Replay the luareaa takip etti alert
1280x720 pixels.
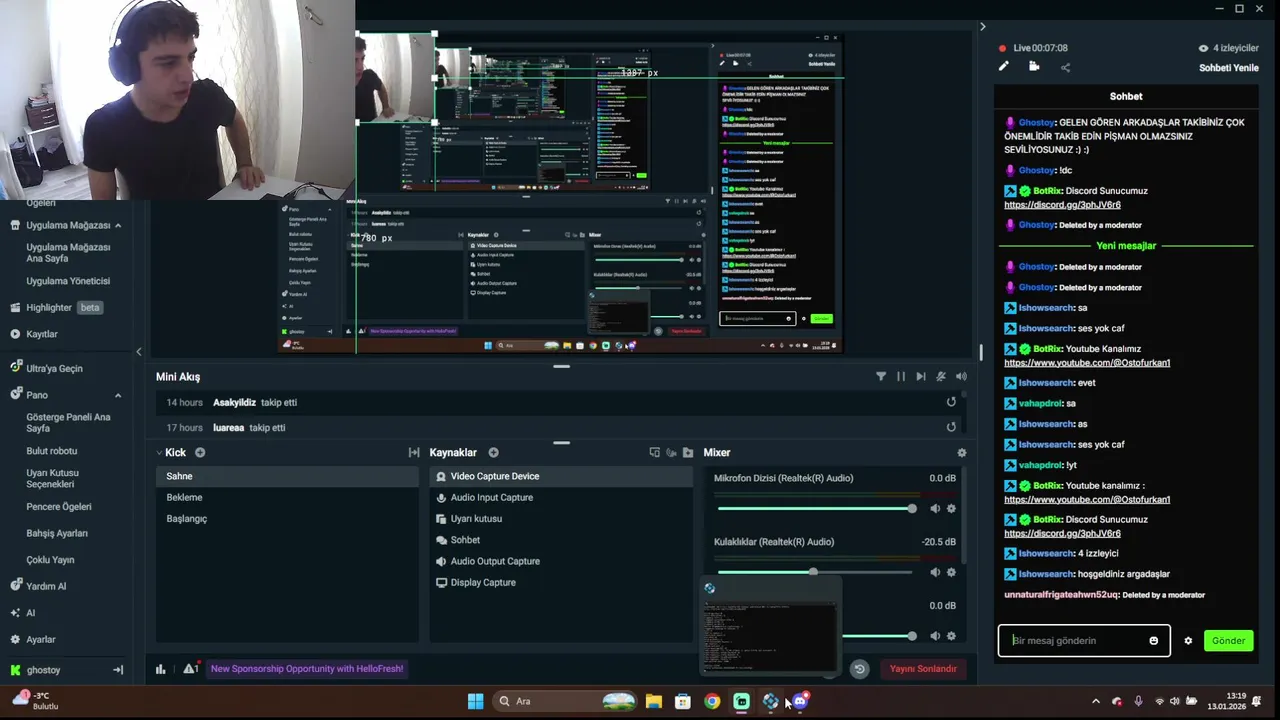[x=951, y=427]
